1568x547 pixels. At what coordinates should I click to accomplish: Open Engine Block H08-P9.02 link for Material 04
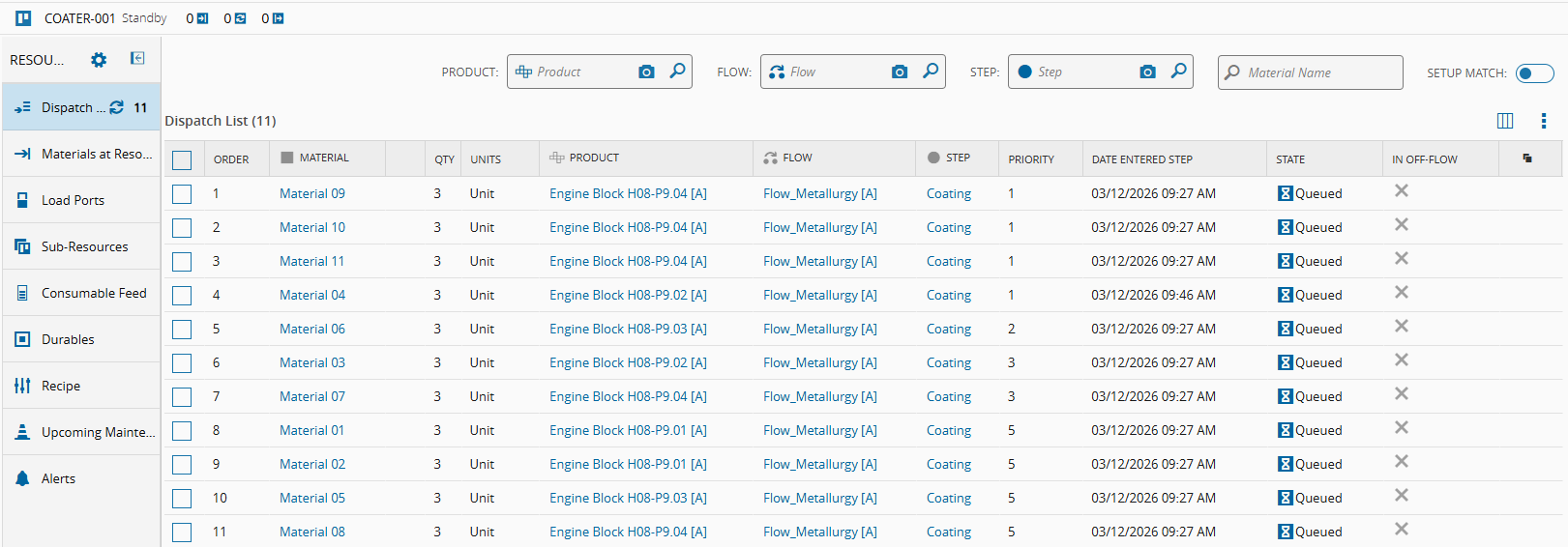point(628,295)
